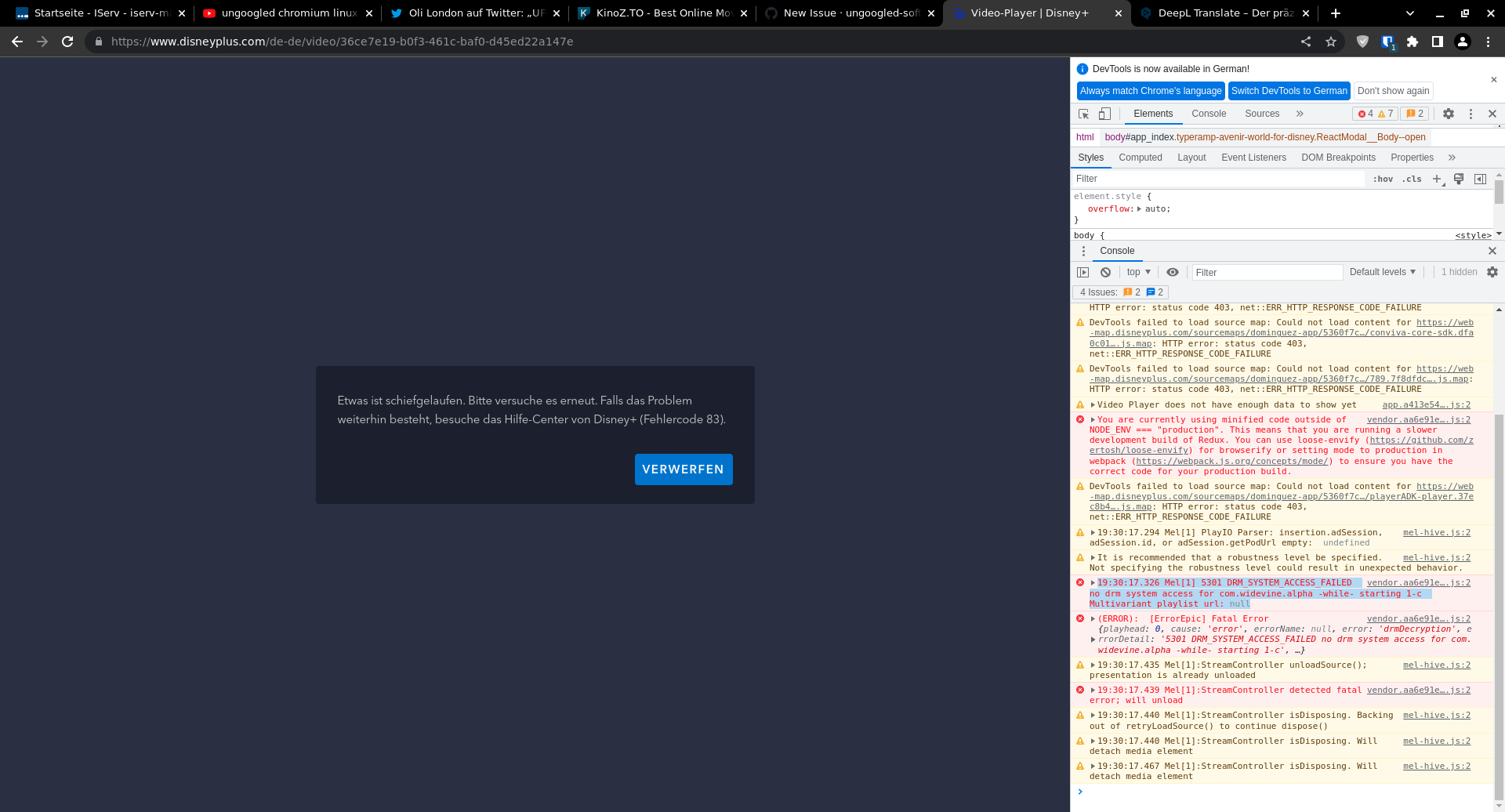Viewport: 1505px width, 812px height.
Task: Select the Inspect element tool
Action: click(1083, 114)
